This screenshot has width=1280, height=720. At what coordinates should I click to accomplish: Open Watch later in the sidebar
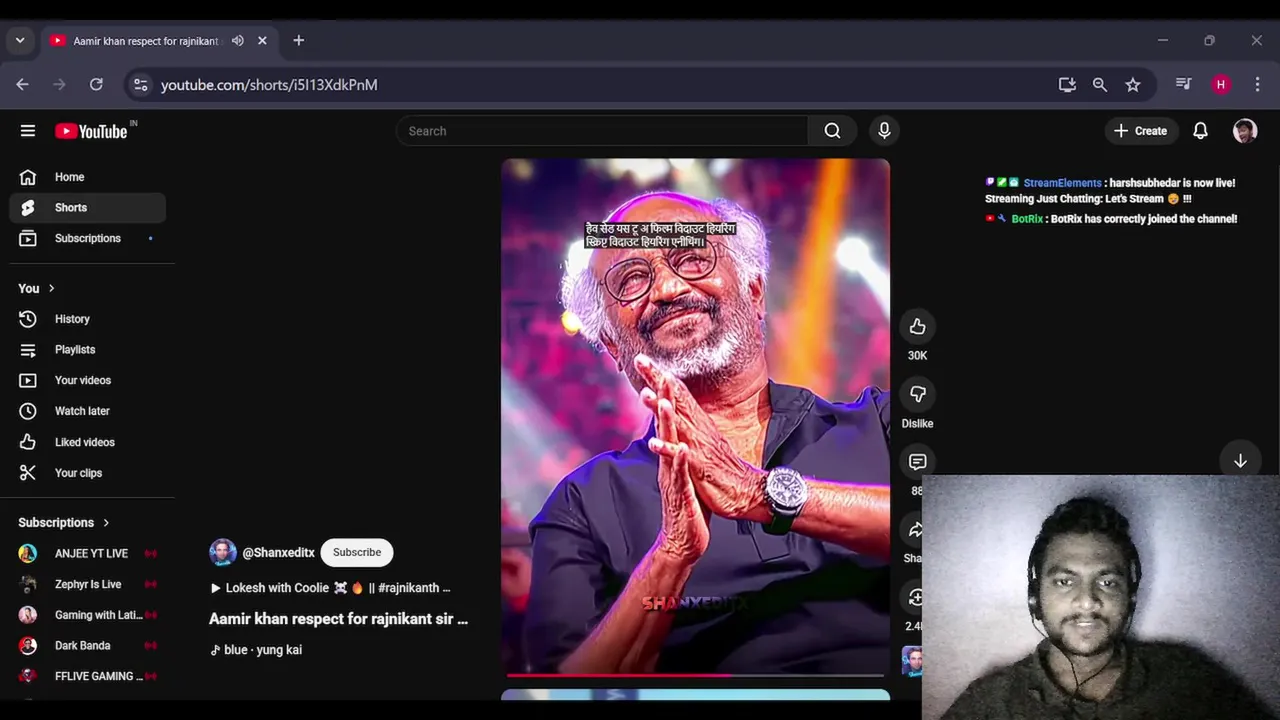click(x=88, y=411)
